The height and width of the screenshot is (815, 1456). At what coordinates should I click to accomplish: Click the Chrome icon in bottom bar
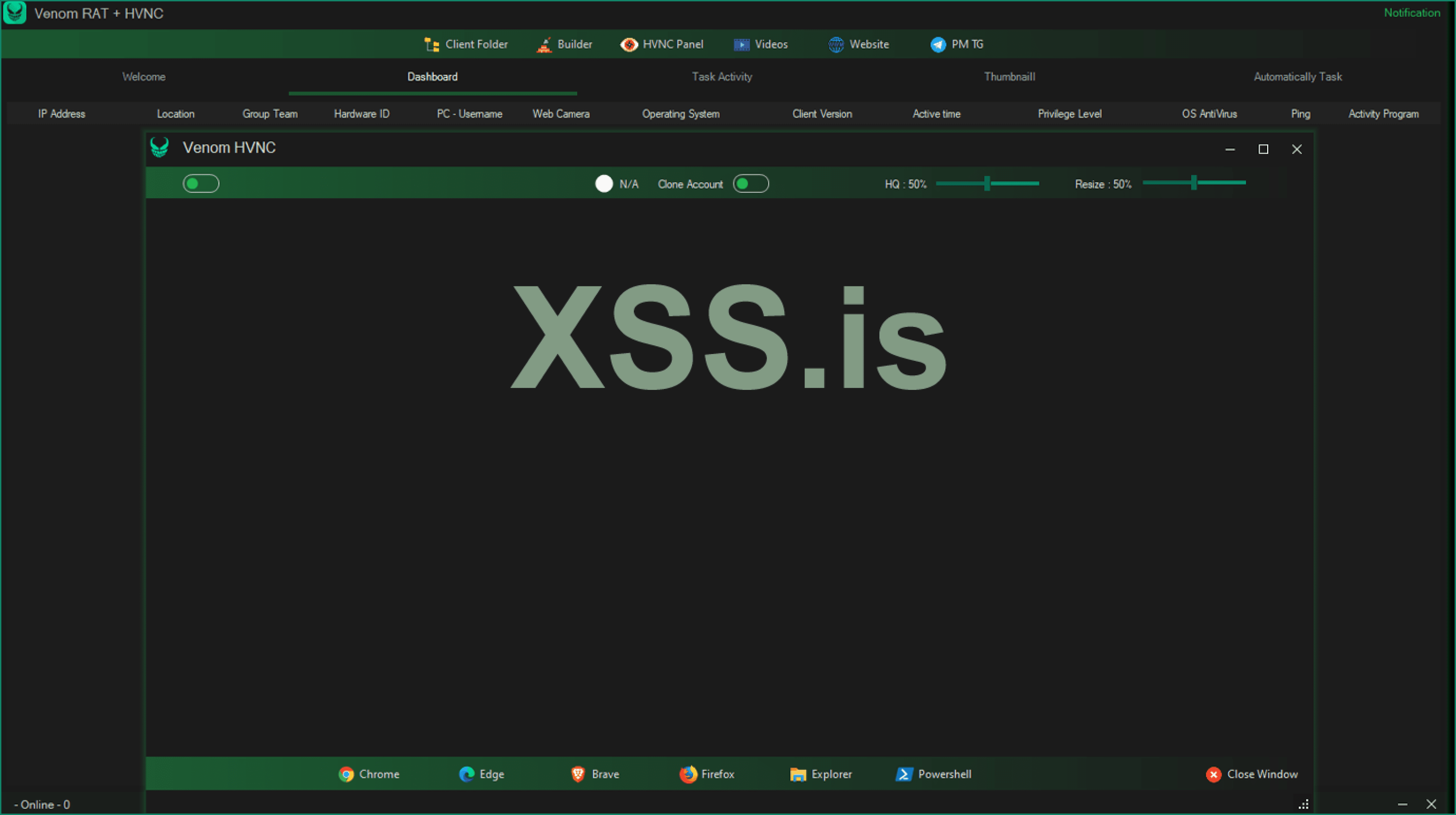coord(346,774)
